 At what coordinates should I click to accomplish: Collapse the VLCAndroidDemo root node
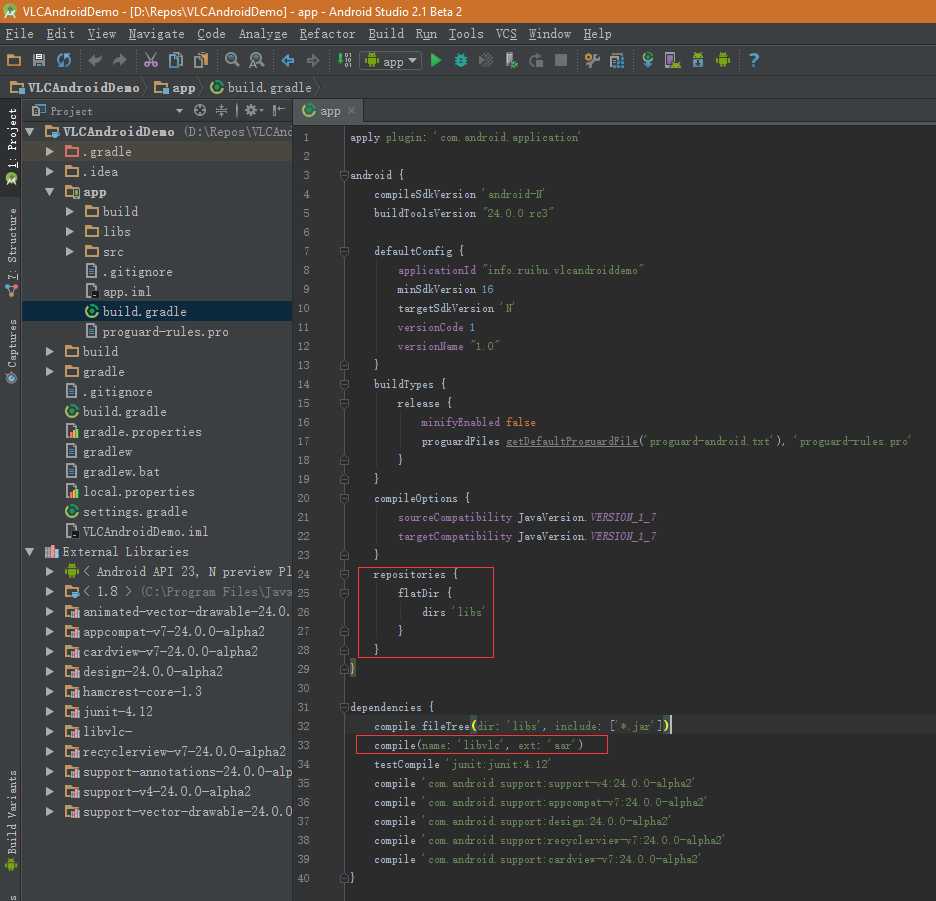30,131
